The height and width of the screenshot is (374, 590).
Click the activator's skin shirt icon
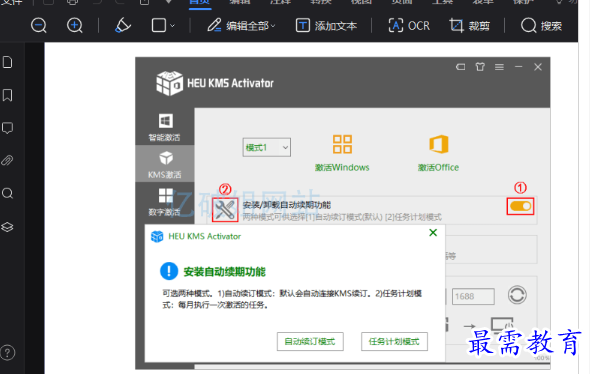[480, 67]
